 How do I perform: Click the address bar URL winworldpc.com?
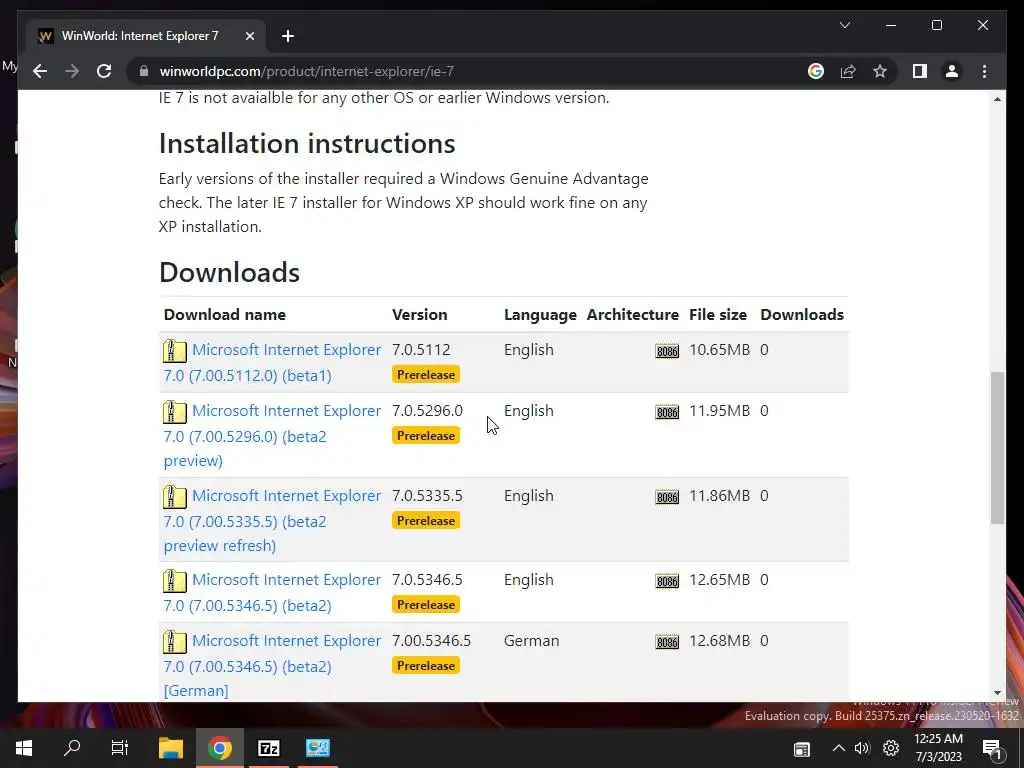[x=306, y=71]
